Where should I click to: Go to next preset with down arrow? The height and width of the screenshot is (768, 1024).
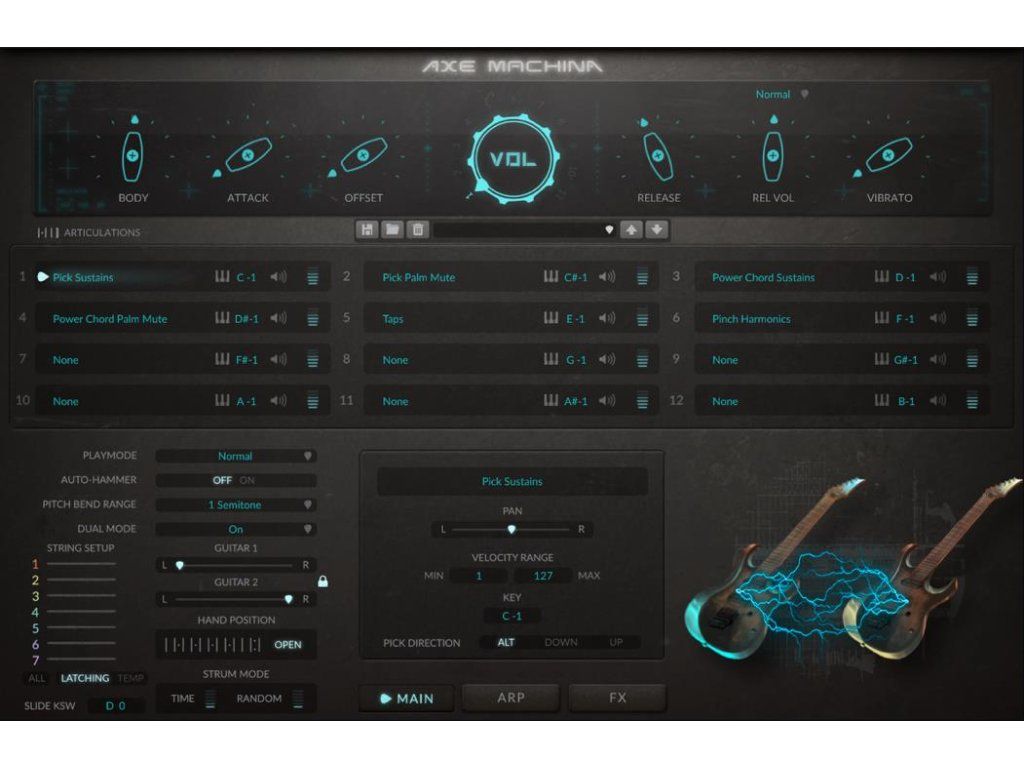tap(657, 230)
